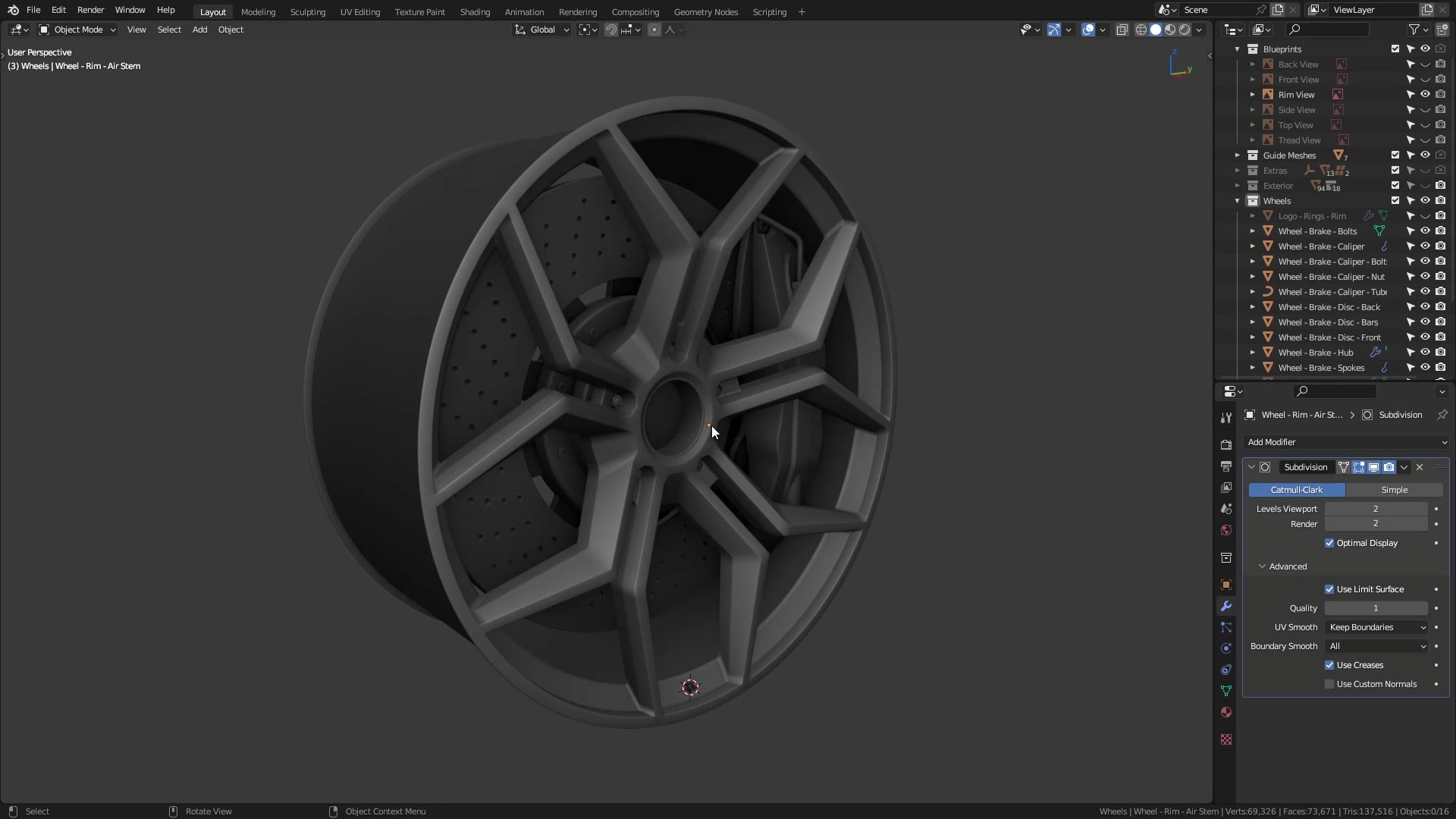Collapse the Advanced section

tap(1282, 566)
